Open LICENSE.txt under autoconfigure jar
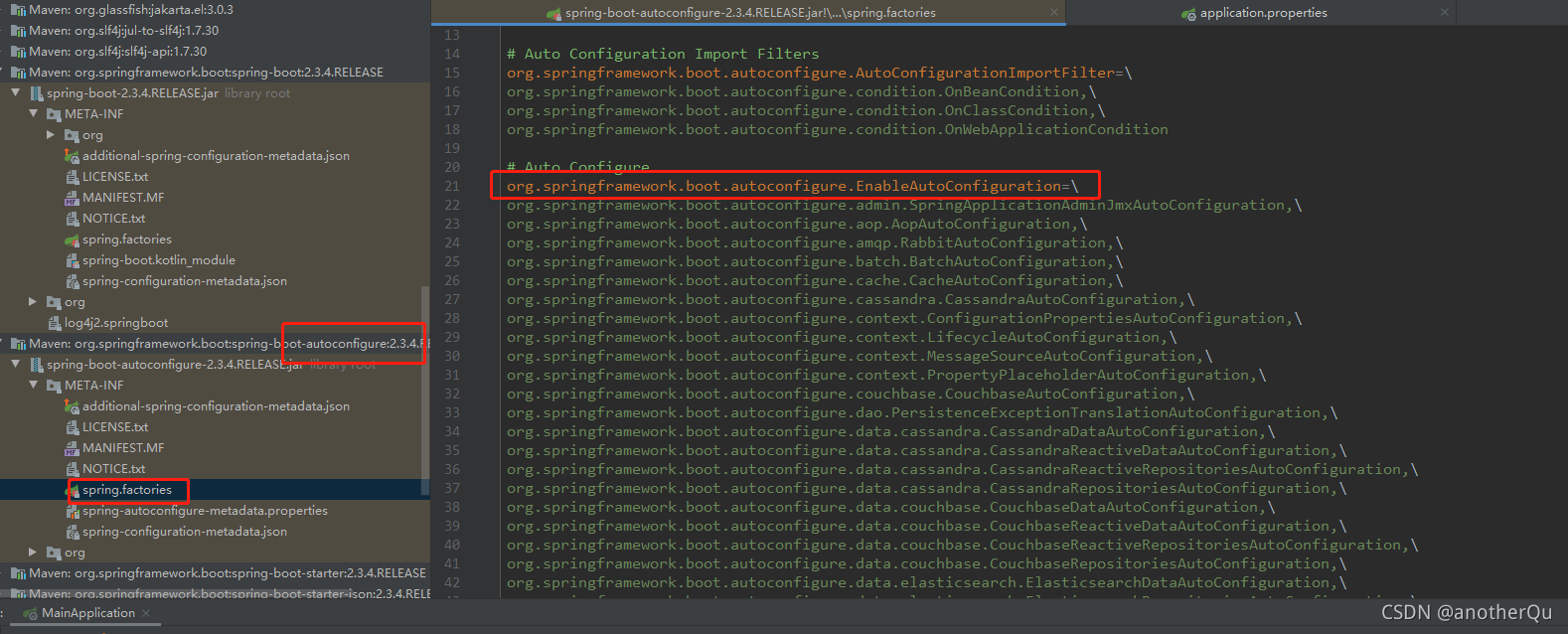The image size is (1568, 634). pyautogui.click(x=115, y=426)
